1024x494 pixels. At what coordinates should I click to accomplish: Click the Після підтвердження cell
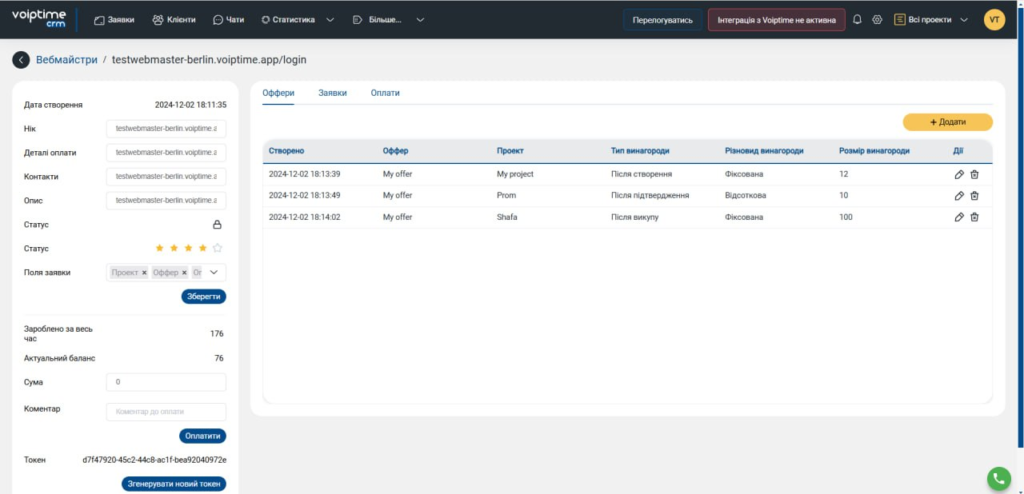pos(650,195)
